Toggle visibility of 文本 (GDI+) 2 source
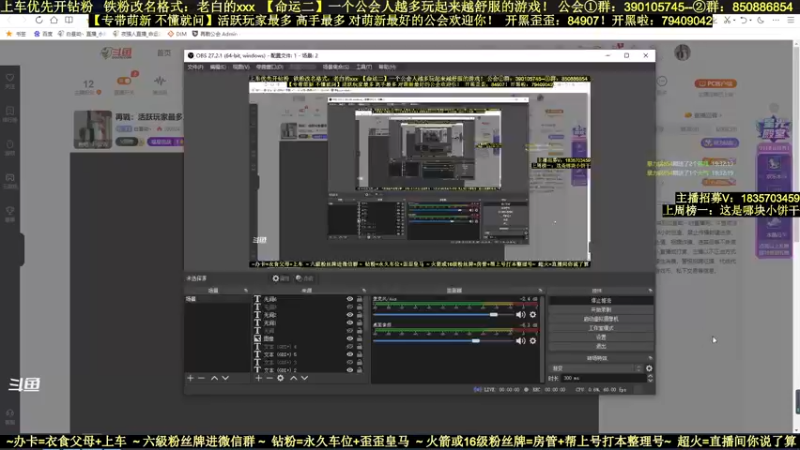The width and height of the screenshot is (800, 450). click(x=350, y=370)
